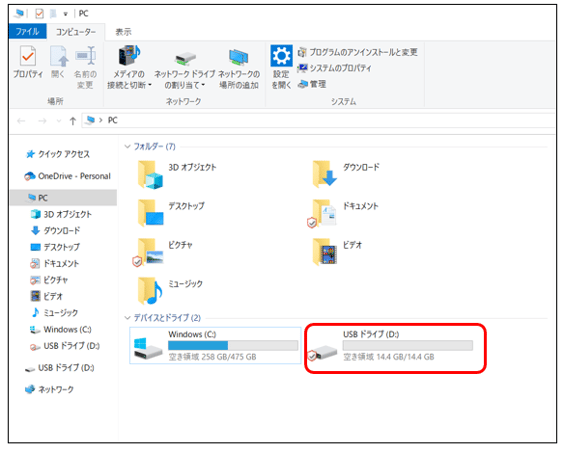Select the ミュージック folder icon
Viewport: 564px width, 453px height.
coord(150,291)
